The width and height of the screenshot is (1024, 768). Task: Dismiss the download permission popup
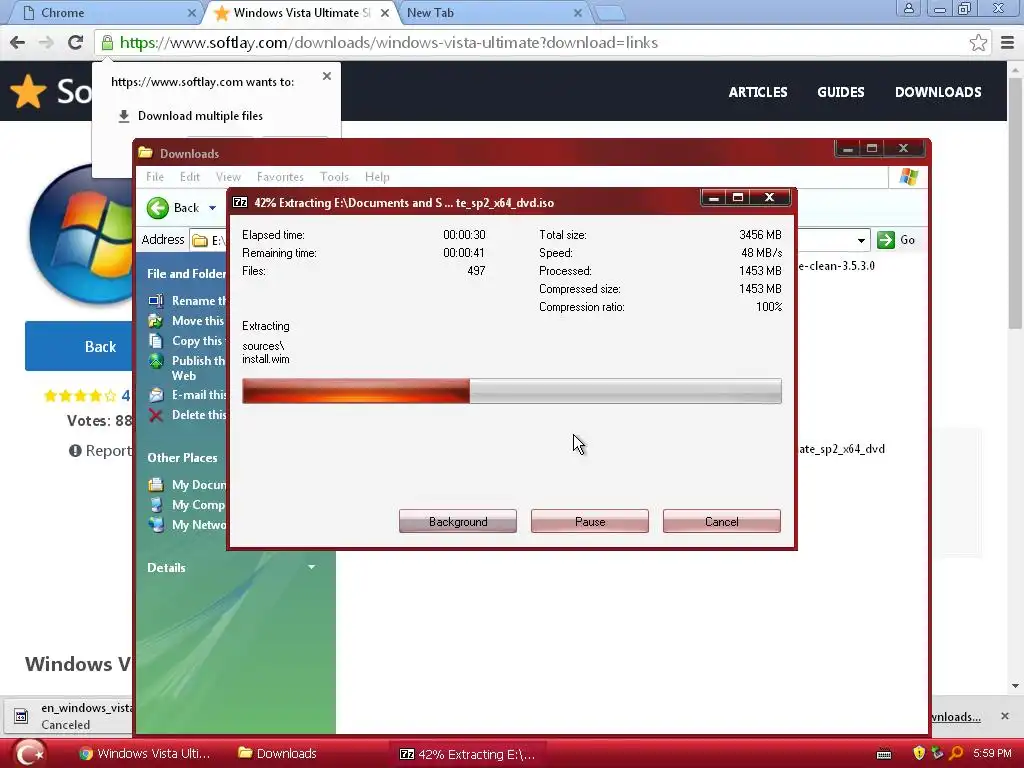pos(327,76)
